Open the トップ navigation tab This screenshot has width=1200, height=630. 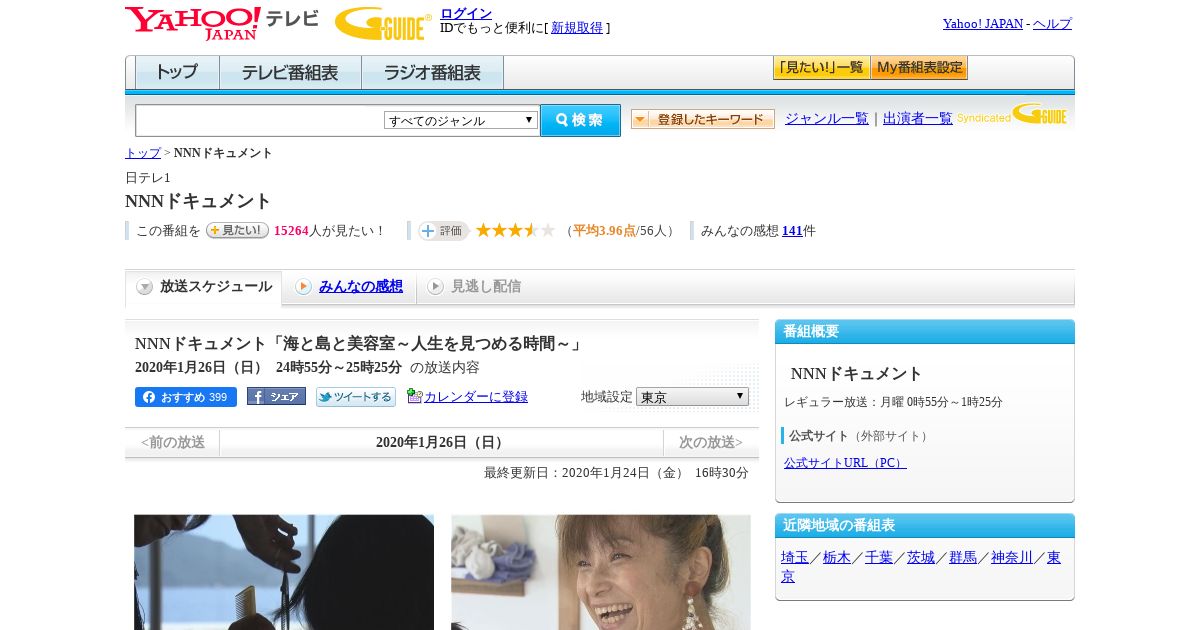pos(177,73)
